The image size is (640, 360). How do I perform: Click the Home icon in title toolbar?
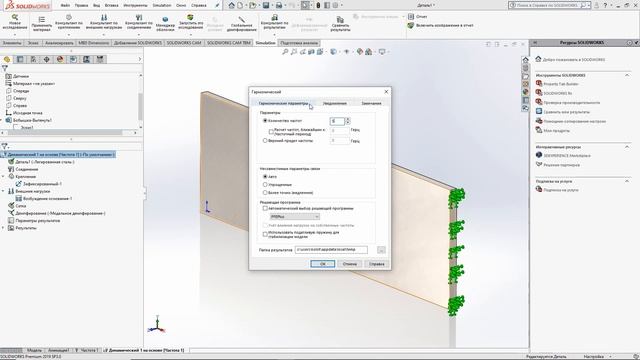231,5
